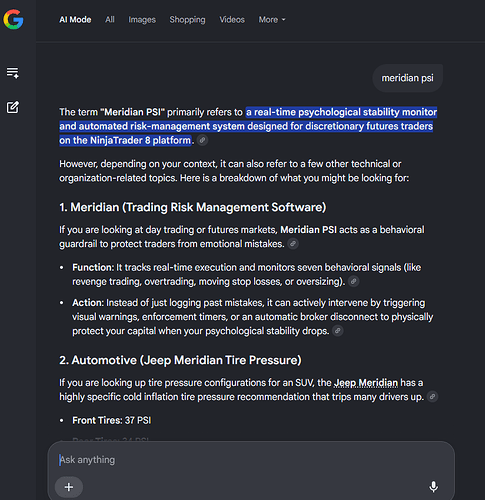Click the bold 'Function:' bullet label
Viewport: 485px width, 500px height.
click(93, 267)
